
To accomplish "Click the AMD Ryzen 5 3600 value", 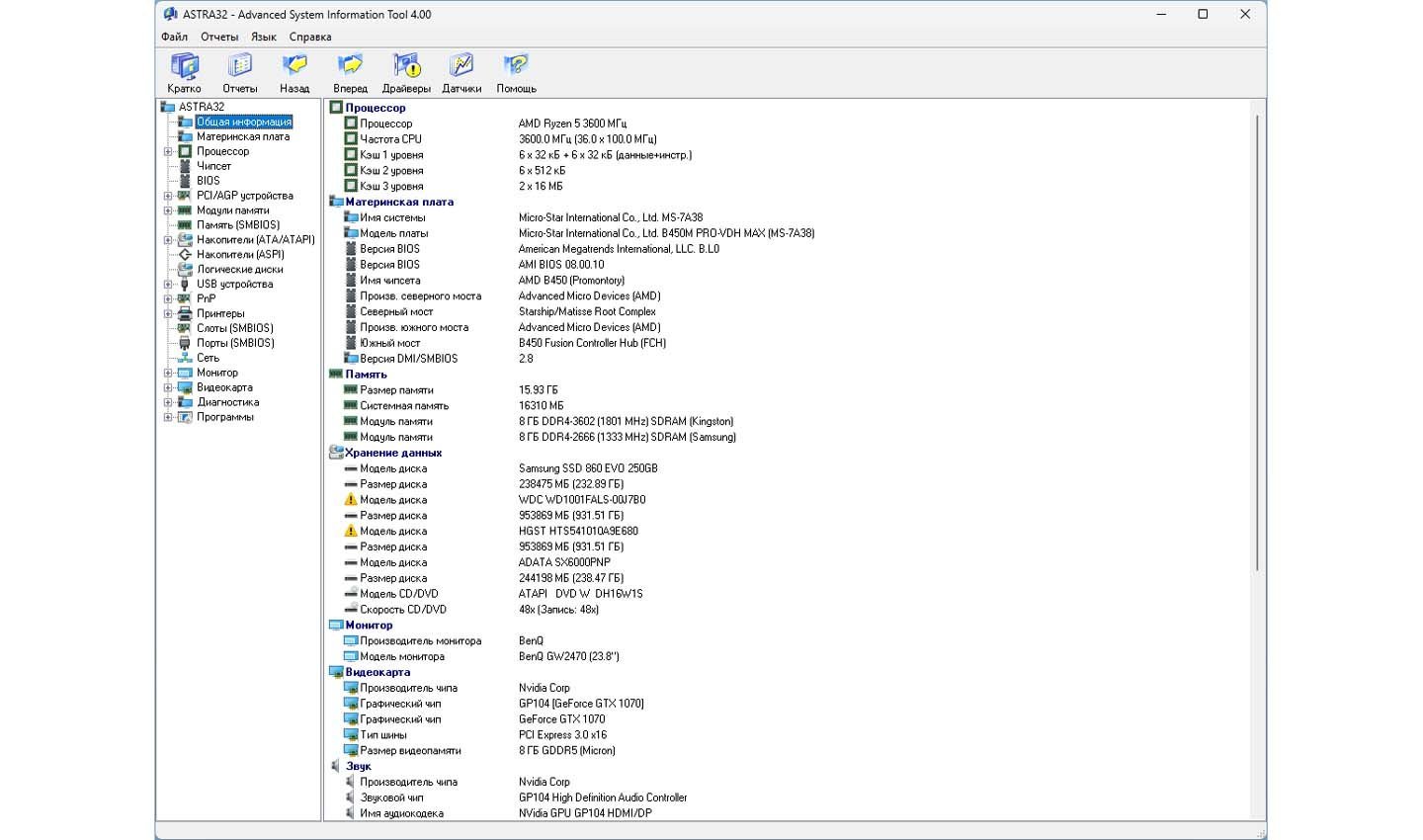I will pos(572,124).
